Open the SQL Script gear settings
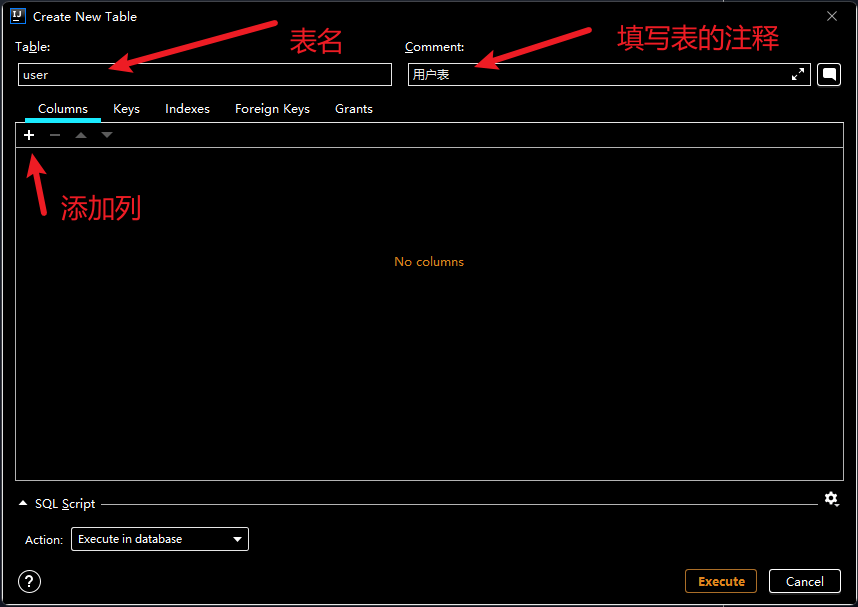This screenshot has height=607, width=858. 831,499
